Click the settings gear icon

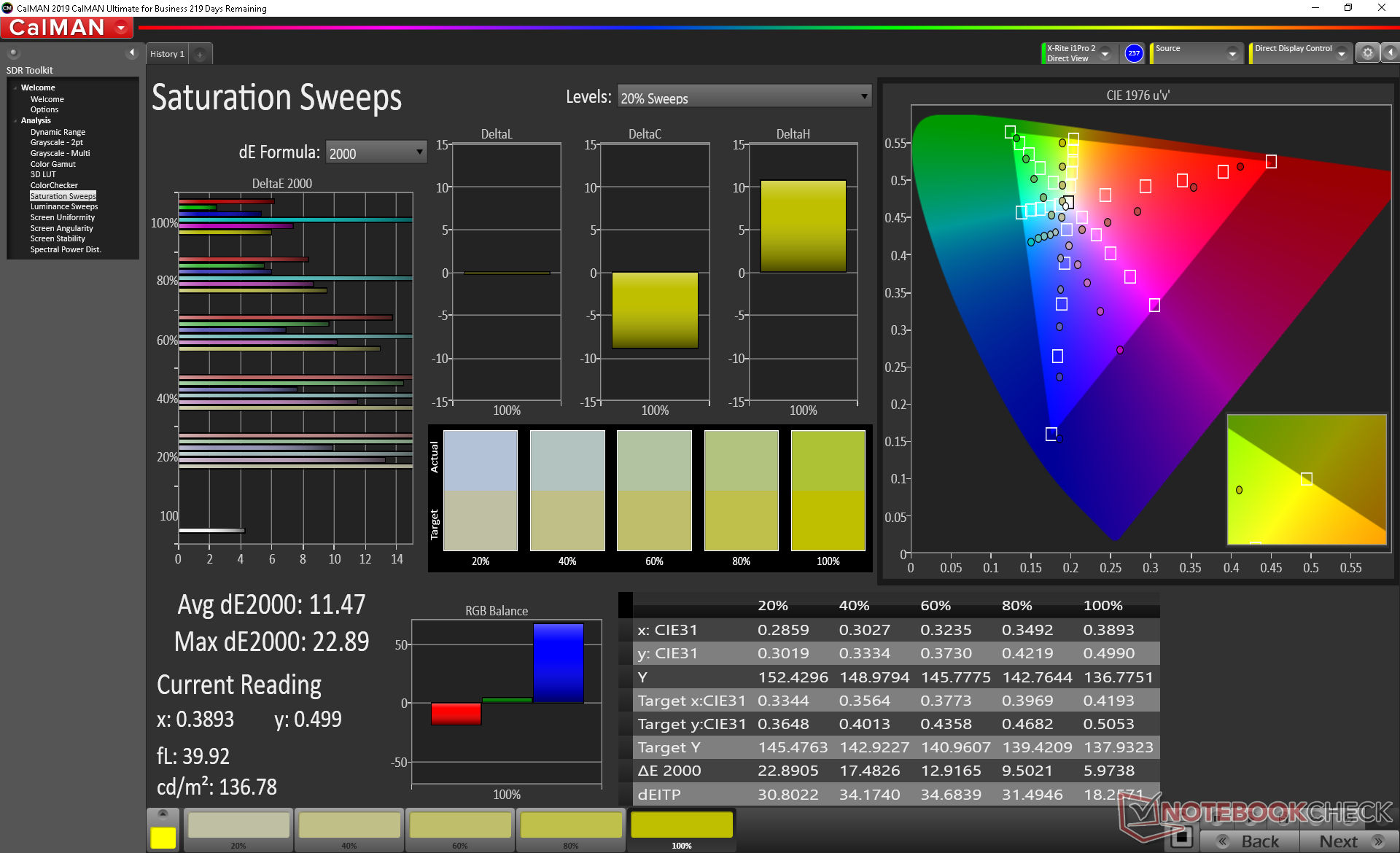click(1367, 52)
